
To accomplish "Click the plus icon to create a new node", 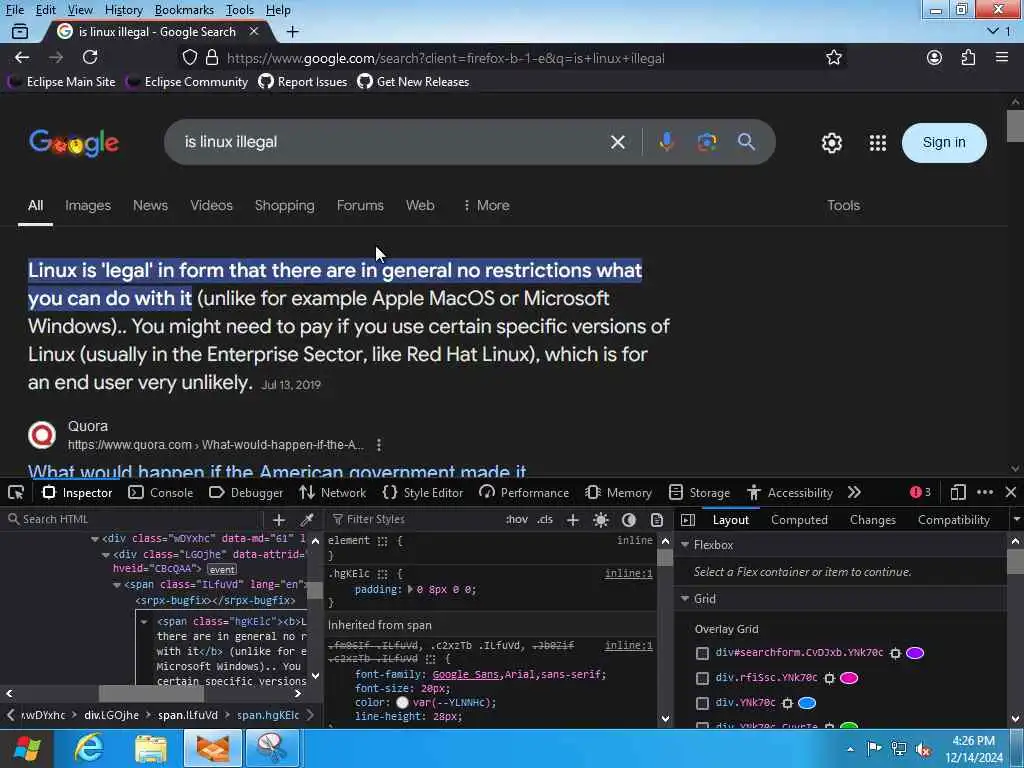I will (x=279, y=520).
